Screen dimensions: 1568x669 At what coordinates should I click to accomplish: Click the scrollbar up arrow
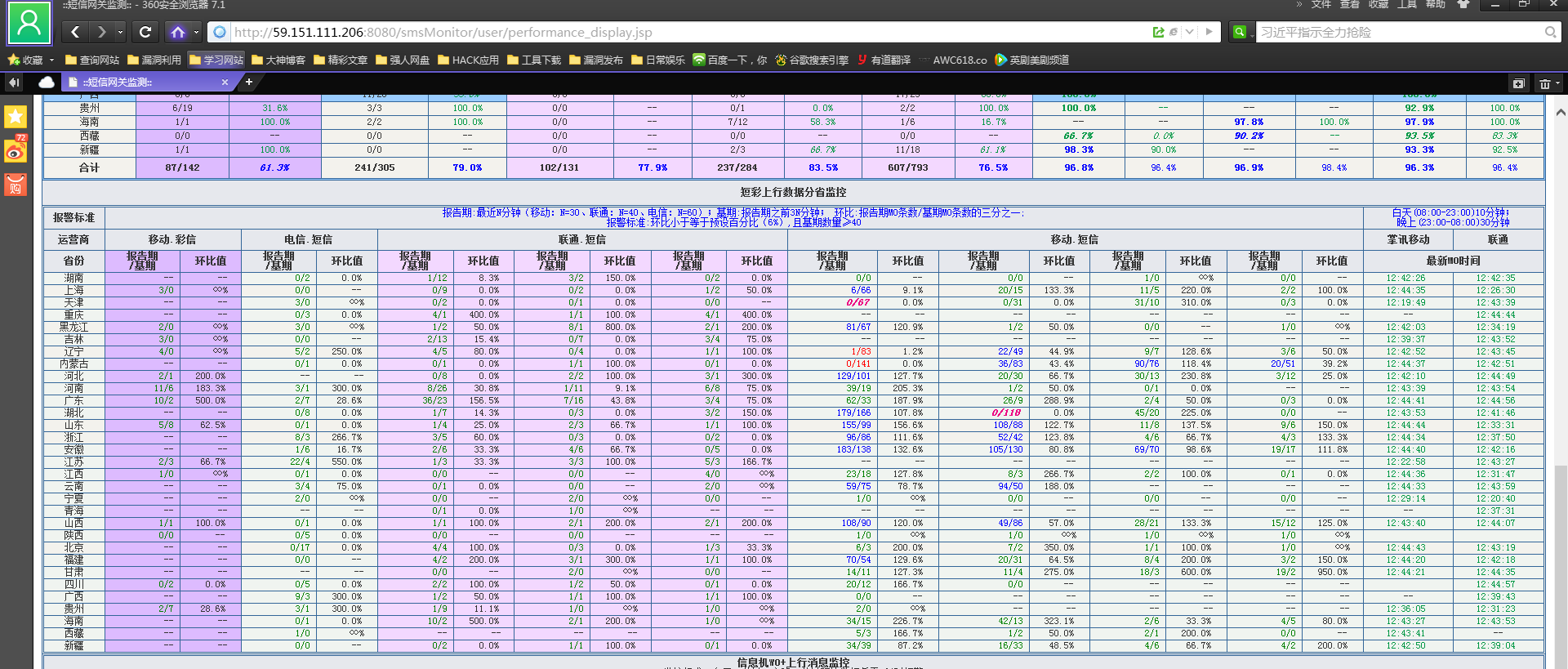pos(1561,113)
